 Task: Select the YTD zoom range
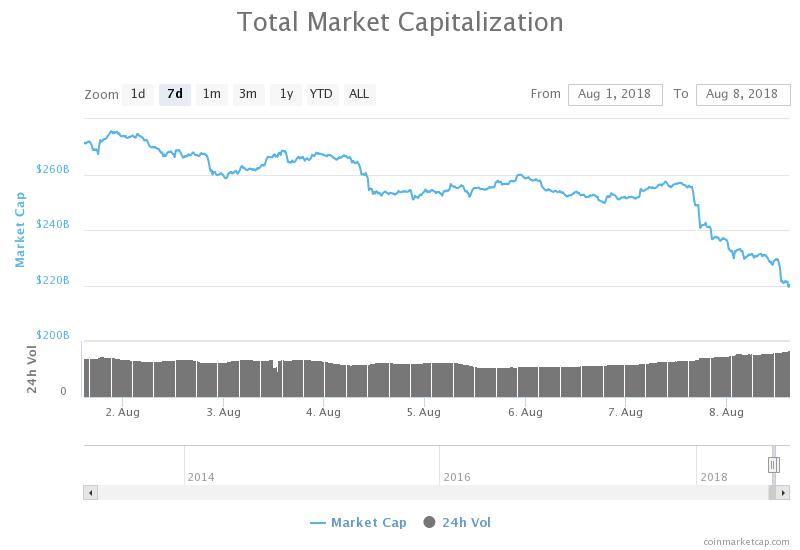321,94
